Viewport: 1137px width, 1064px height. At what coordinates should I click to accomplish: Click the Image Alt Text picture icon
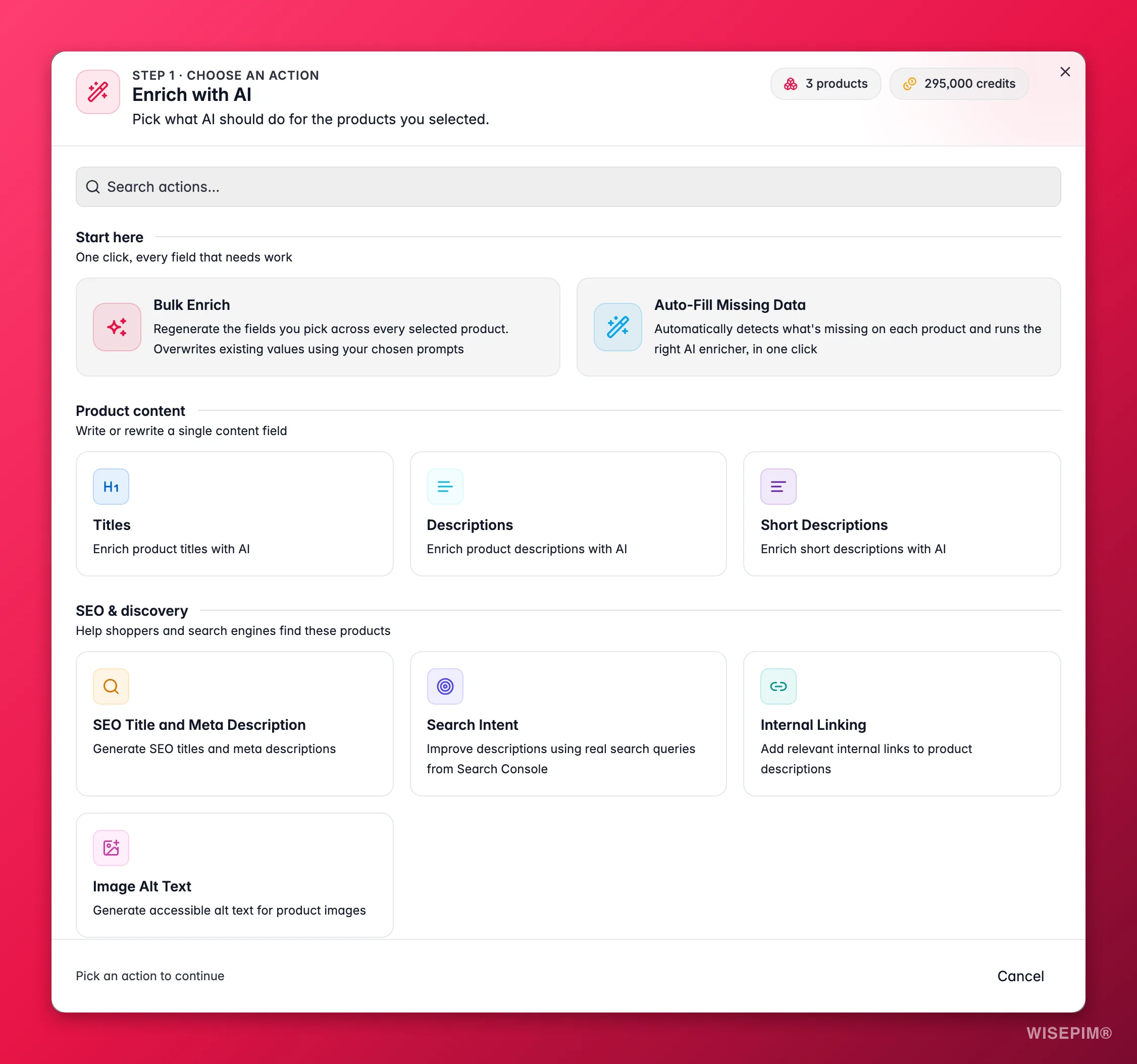click(111, 848)
